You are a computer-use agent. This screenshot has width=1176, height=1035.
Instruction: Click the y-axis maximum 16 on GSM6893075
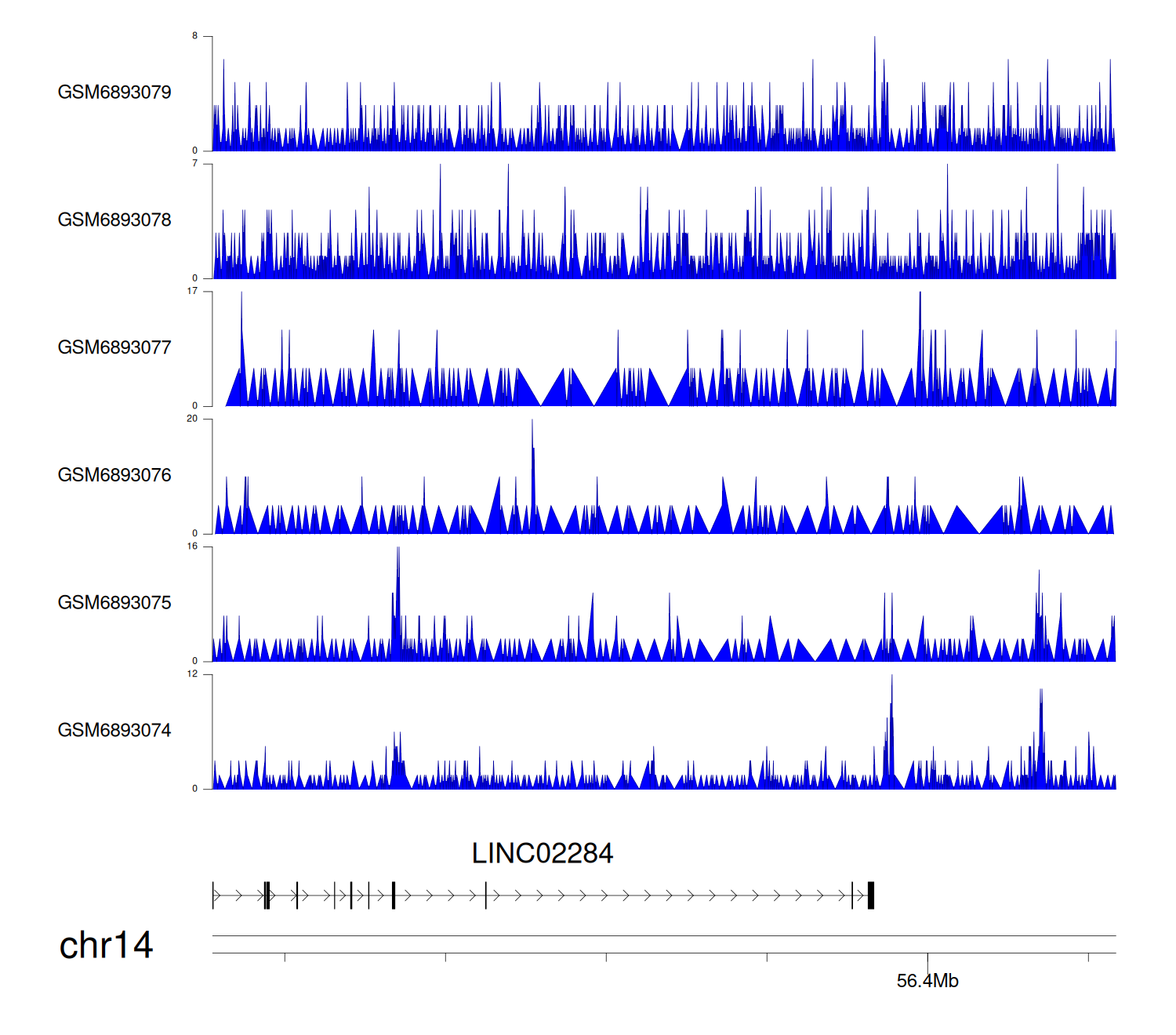[192, 547]
